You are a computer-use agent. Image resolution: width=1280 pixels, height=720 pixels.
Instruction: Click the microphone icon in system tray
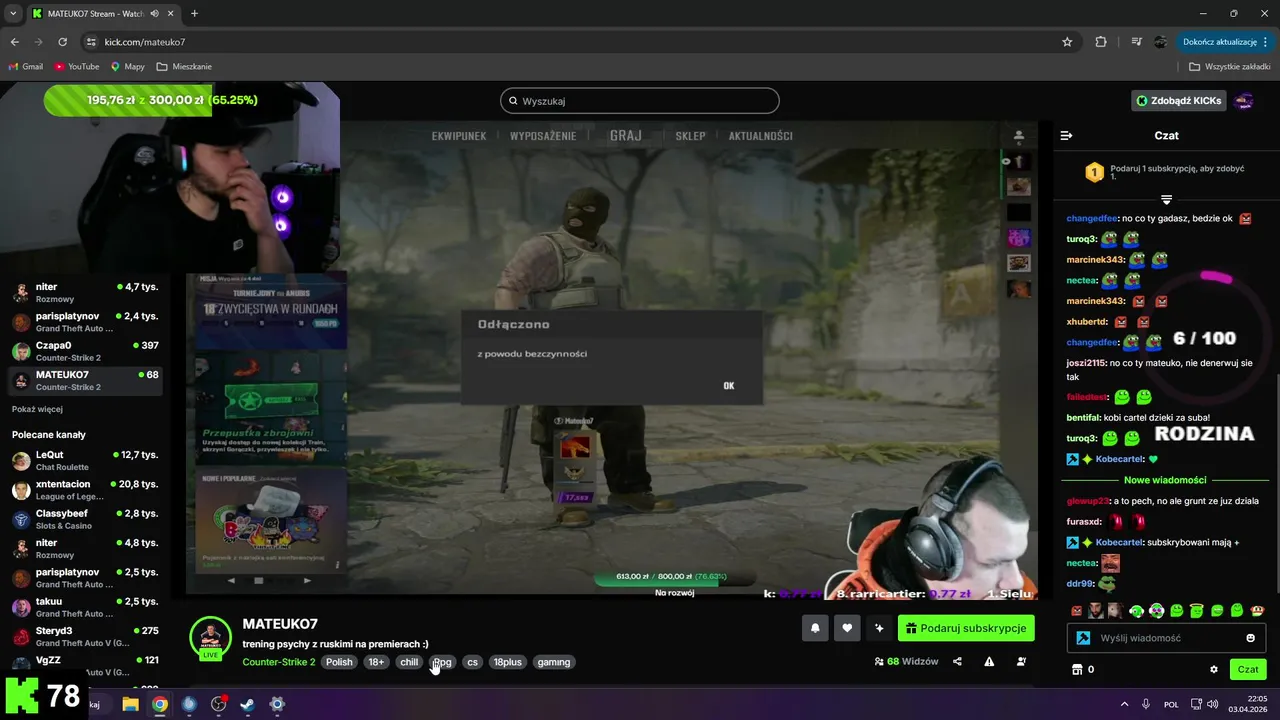coord(1146,704)
